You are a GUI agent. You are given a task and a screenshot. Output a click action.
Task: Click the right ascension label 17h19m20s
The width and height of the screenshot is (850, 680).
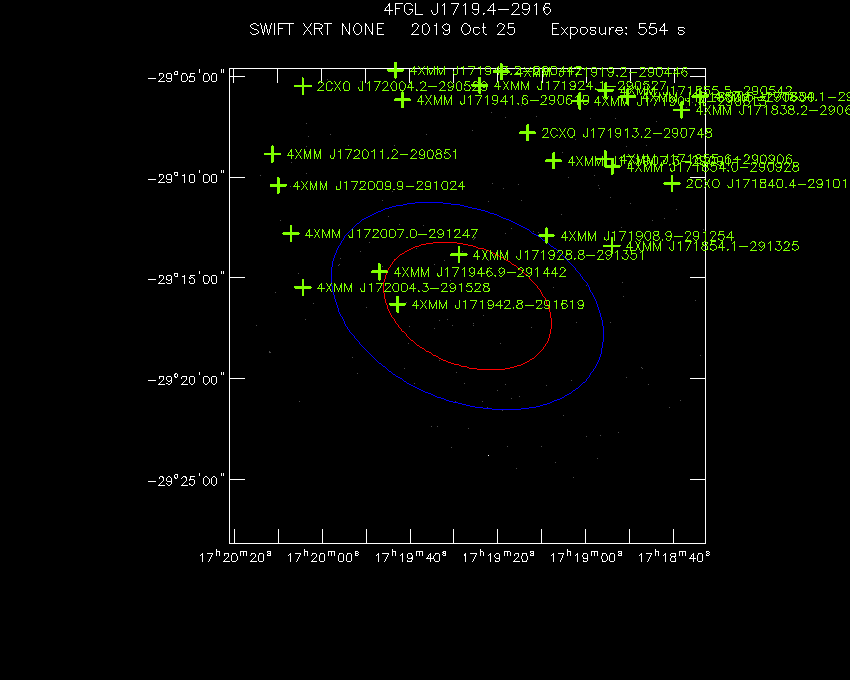[498, 557]
